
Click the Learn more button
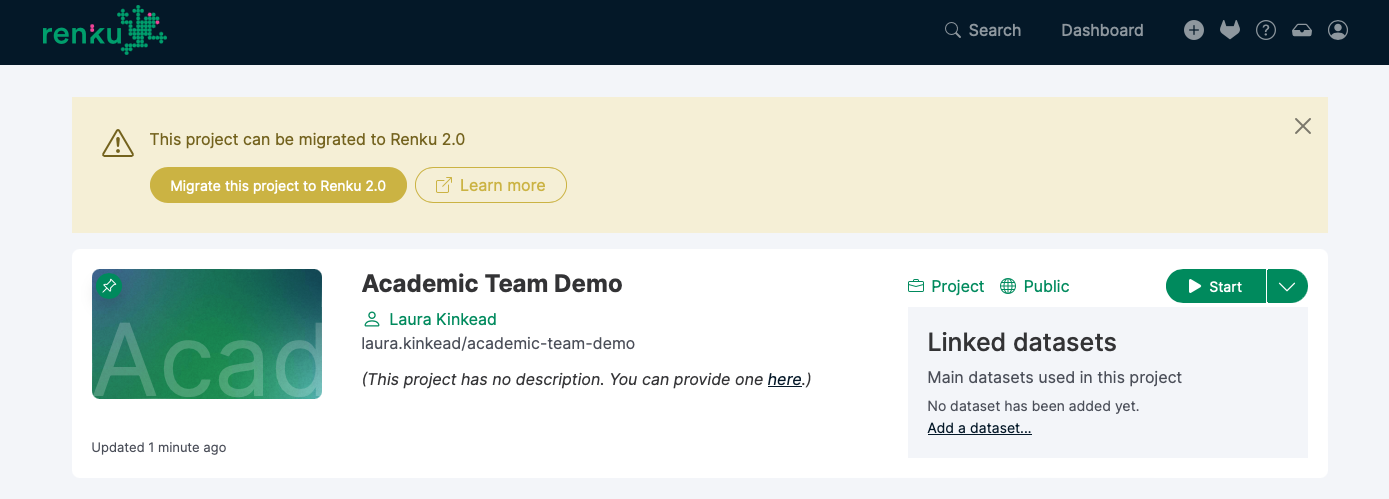pyautogui.click(x=491, y=185)
